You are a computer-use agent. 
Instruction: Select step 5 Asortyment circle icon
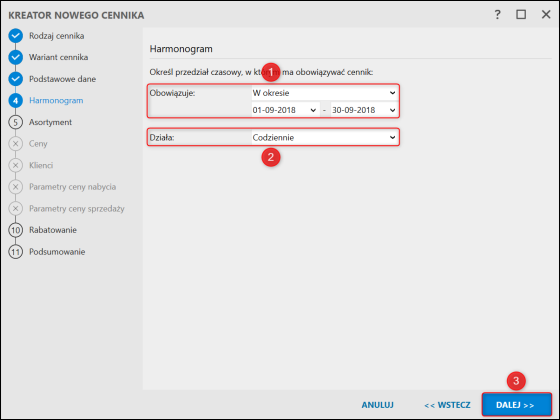pos(16,122)
